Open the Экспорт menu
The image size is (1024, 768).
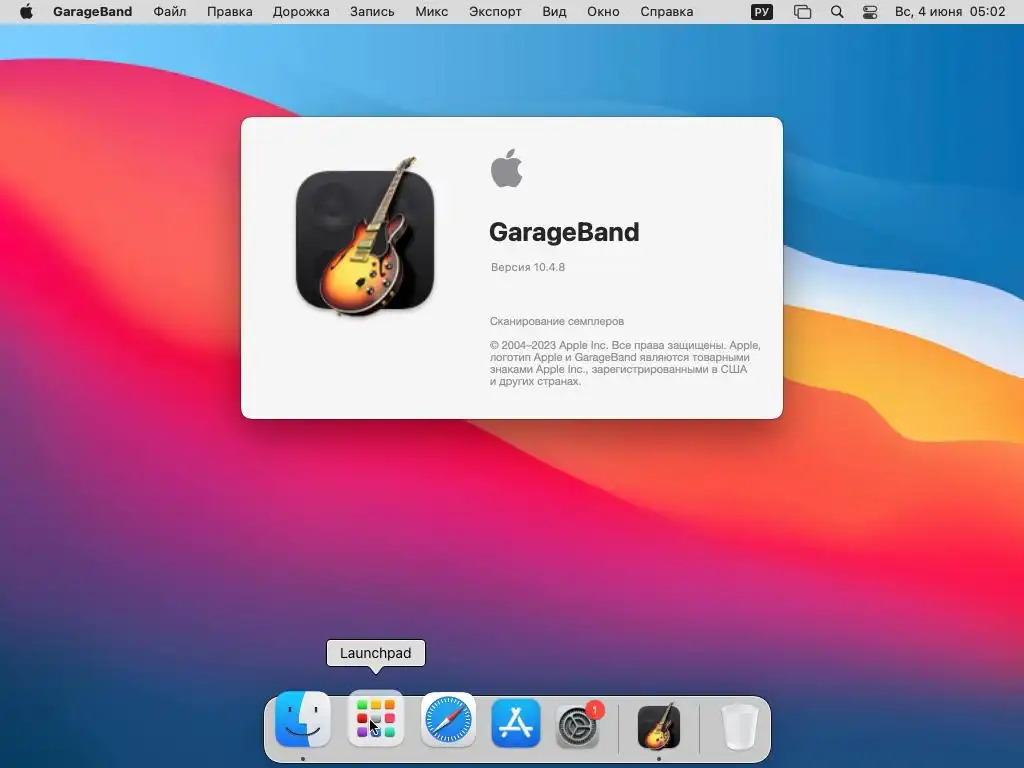point(495,12)
